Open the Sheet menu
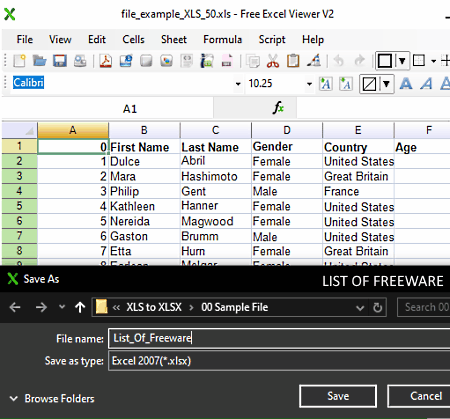This screenshot has height=419, width=450. 174,39
